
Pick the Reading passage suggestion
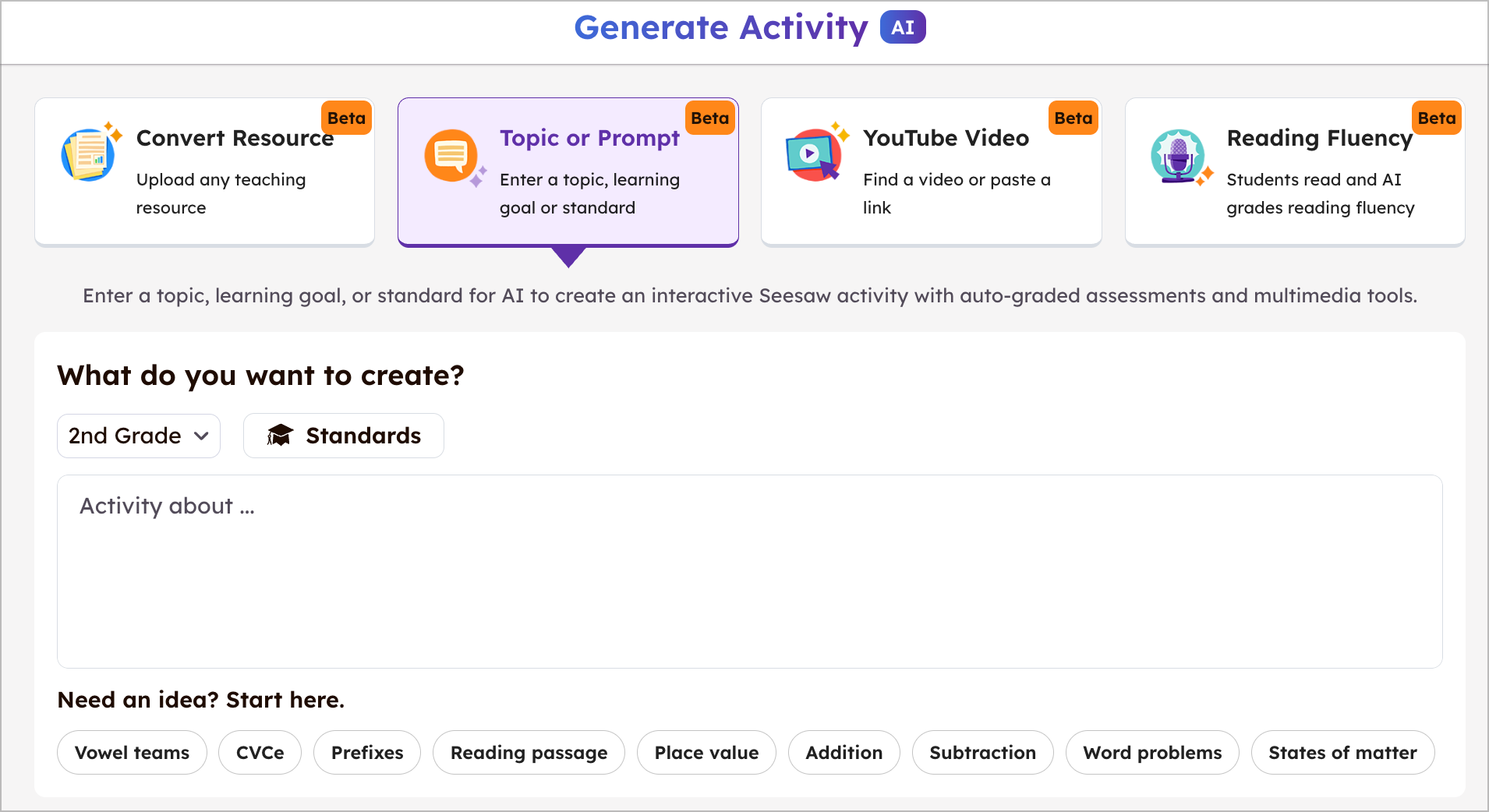coord(529,753)
